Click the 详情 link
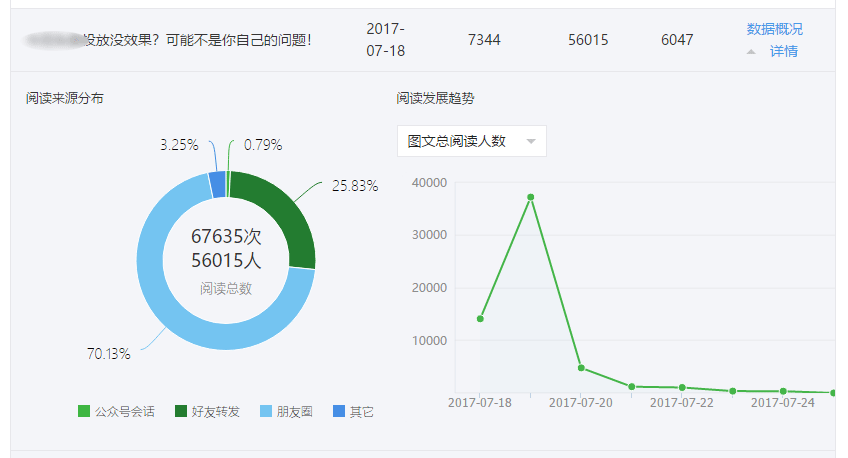This screenshot has width=848, height=458. (x=783, y=51)
